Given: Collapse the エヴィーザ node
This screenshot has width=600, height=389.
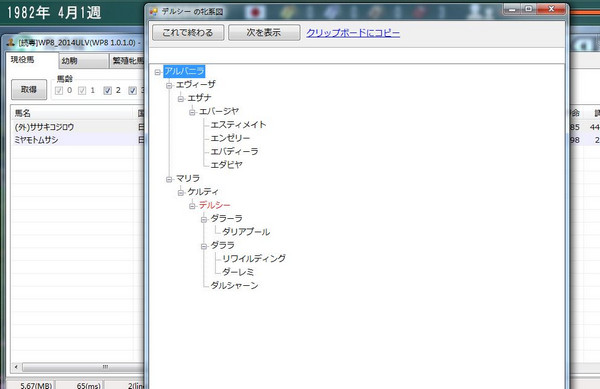Looking at the screenshot, I should (169, 85).
